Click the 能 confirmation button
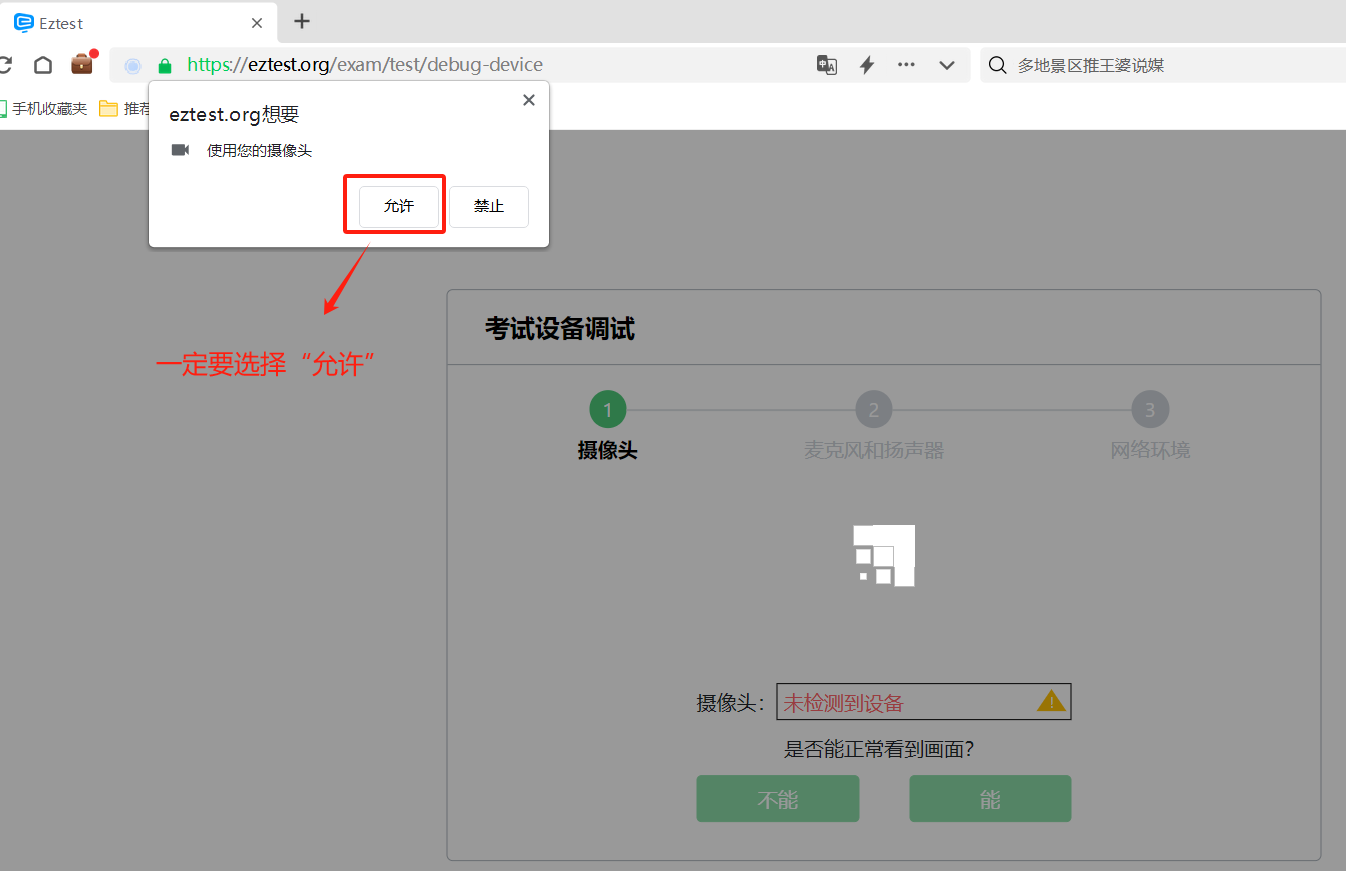 pyautogui.click(x=989, y=798)
